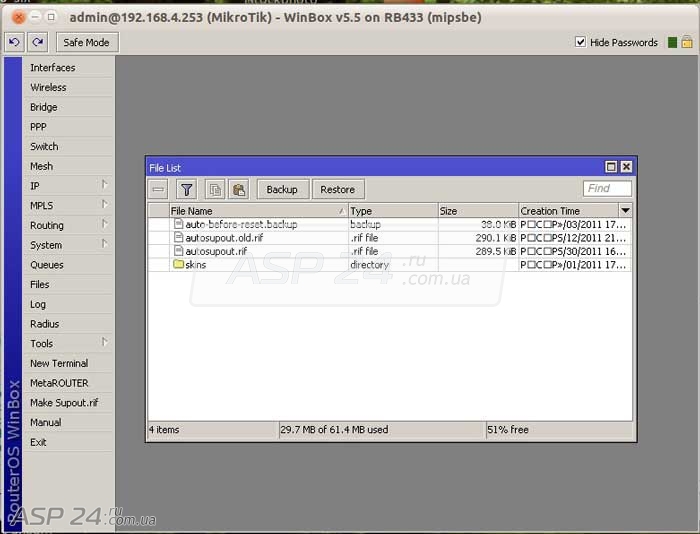
Task: Click '51% free' status text
Action: pos(508,430)
